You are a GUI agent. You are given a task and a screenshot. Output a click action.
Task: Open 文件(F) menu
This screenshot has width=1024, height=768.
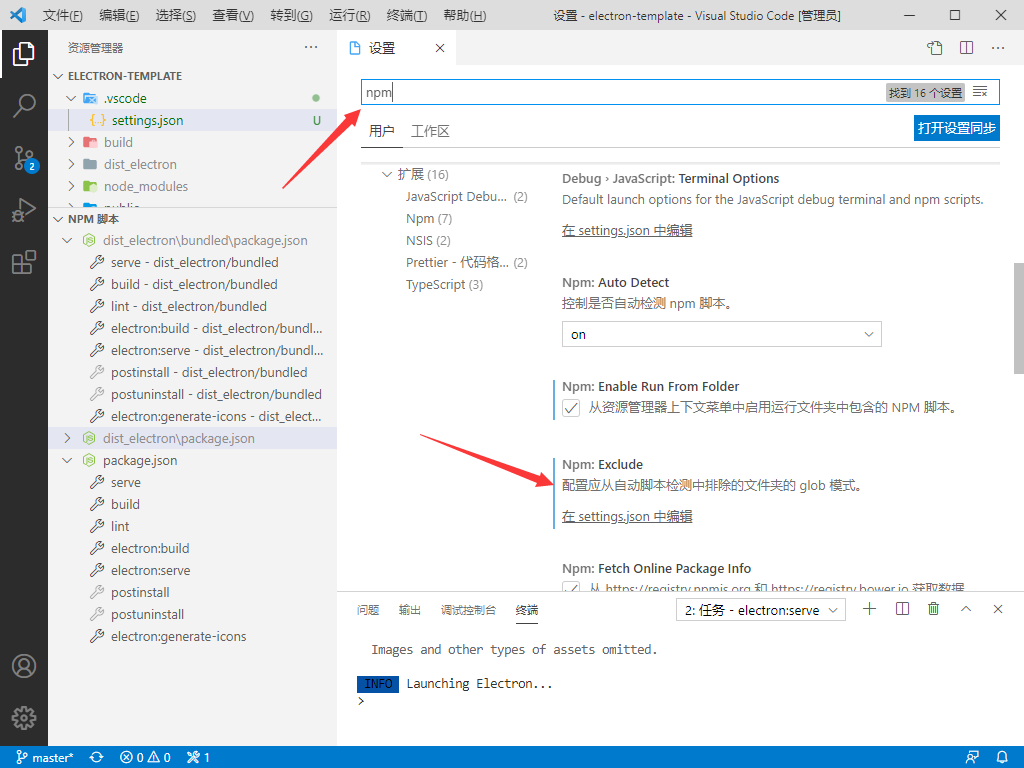pyautogui.click(x=63, y=16)
